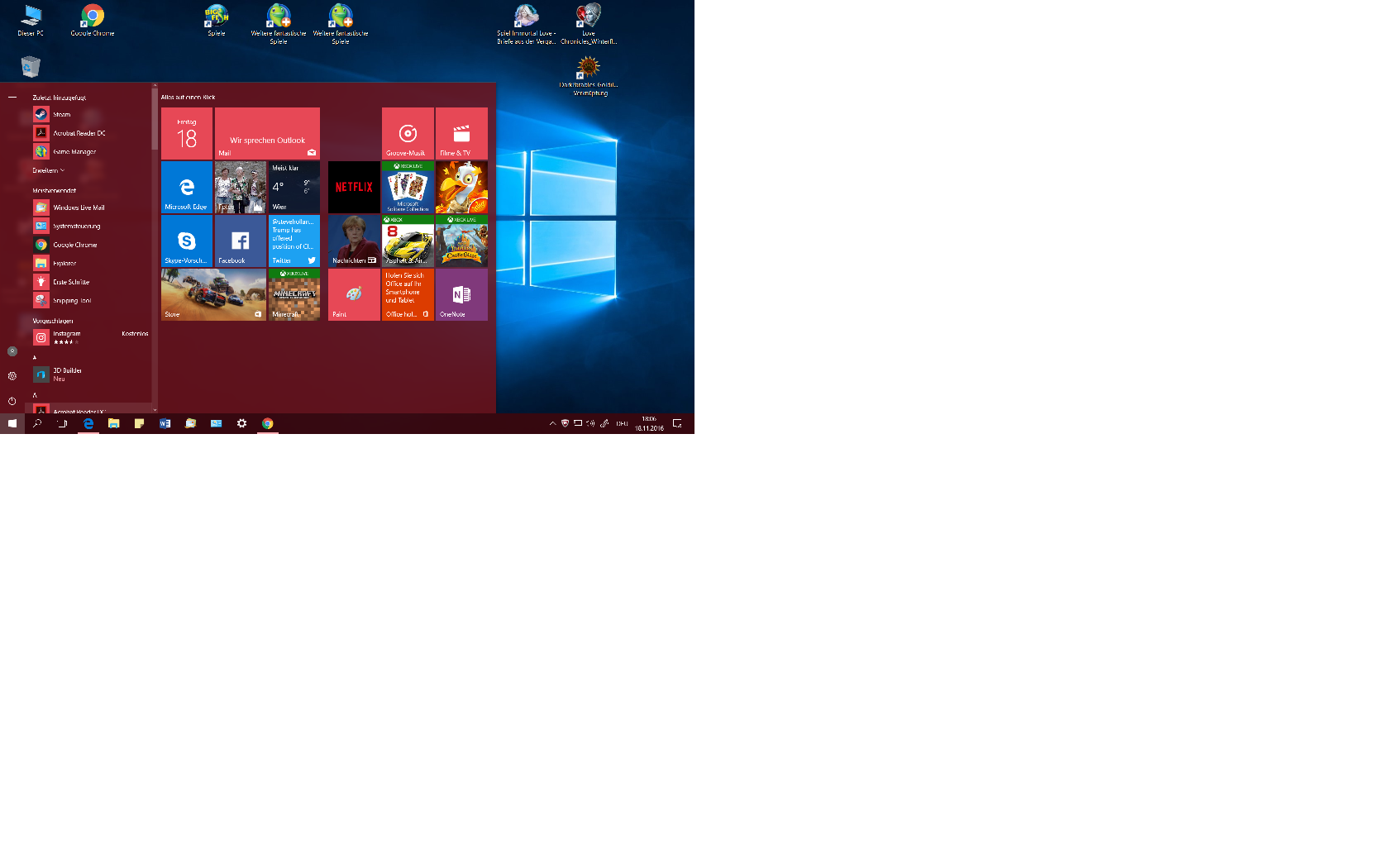
Task: Launch the Paint tile
Action: [x=354, y=294]
